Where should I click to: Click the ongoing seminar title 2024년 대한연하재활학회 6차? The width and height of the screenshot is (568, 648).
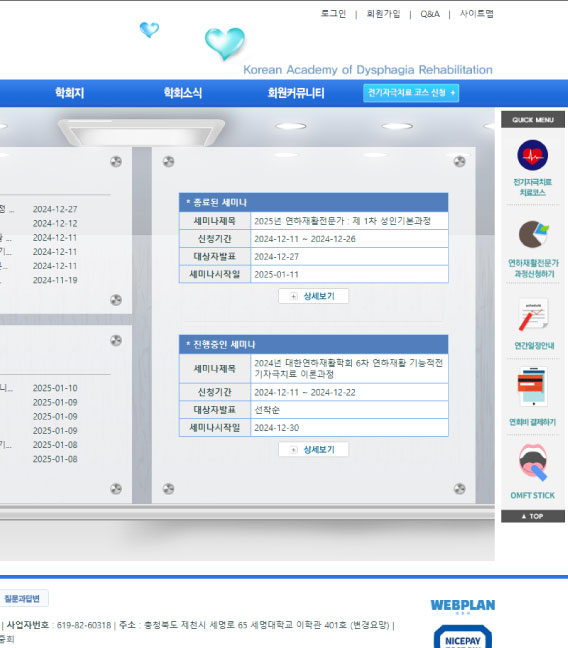pos(348,368)
